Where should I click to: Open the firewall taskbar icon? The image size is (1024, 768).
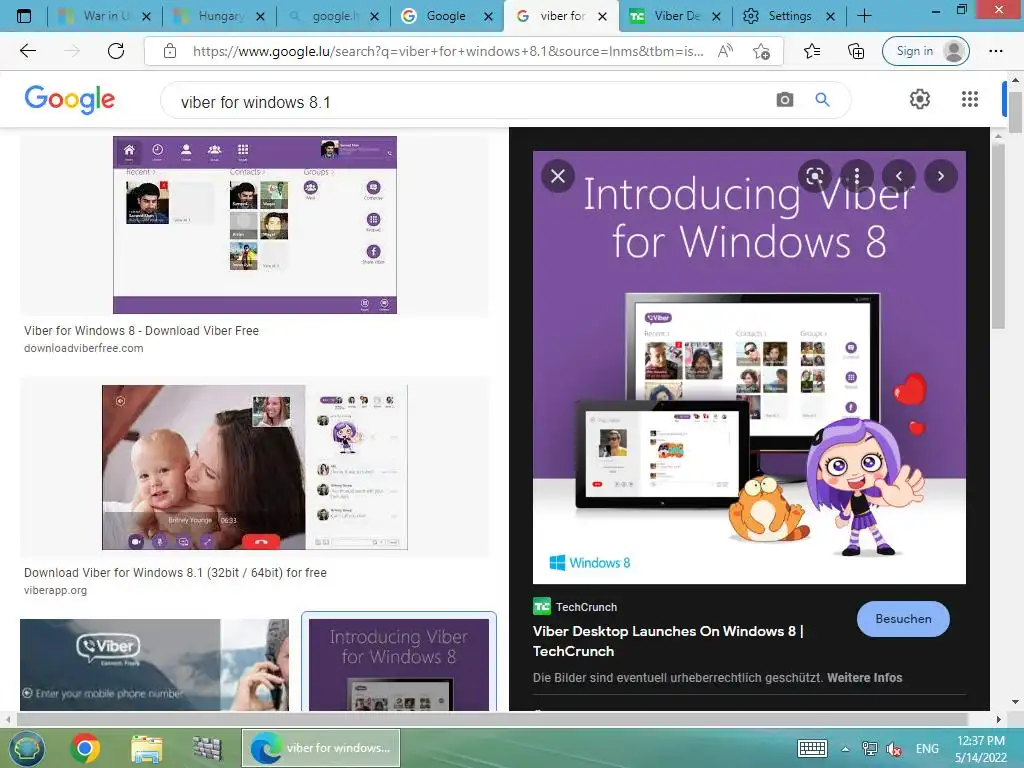(x=207, y=748)
